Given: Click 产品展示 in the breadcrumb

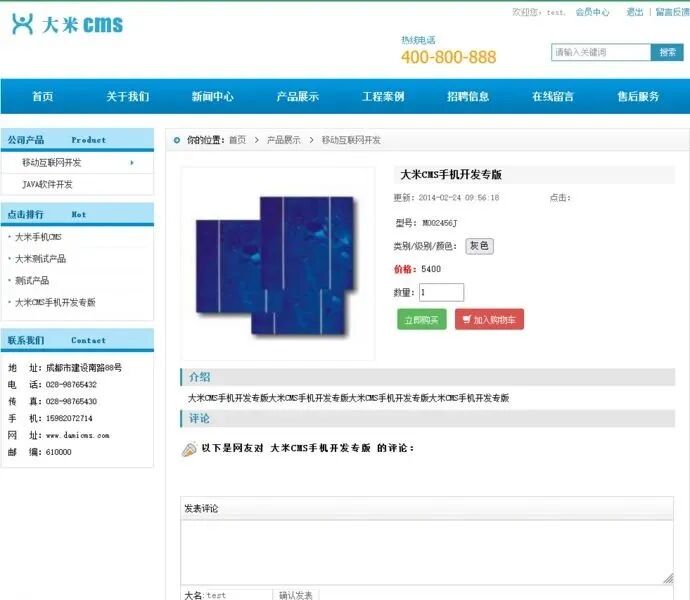Looking at the screenshot, I should [283, 140].
